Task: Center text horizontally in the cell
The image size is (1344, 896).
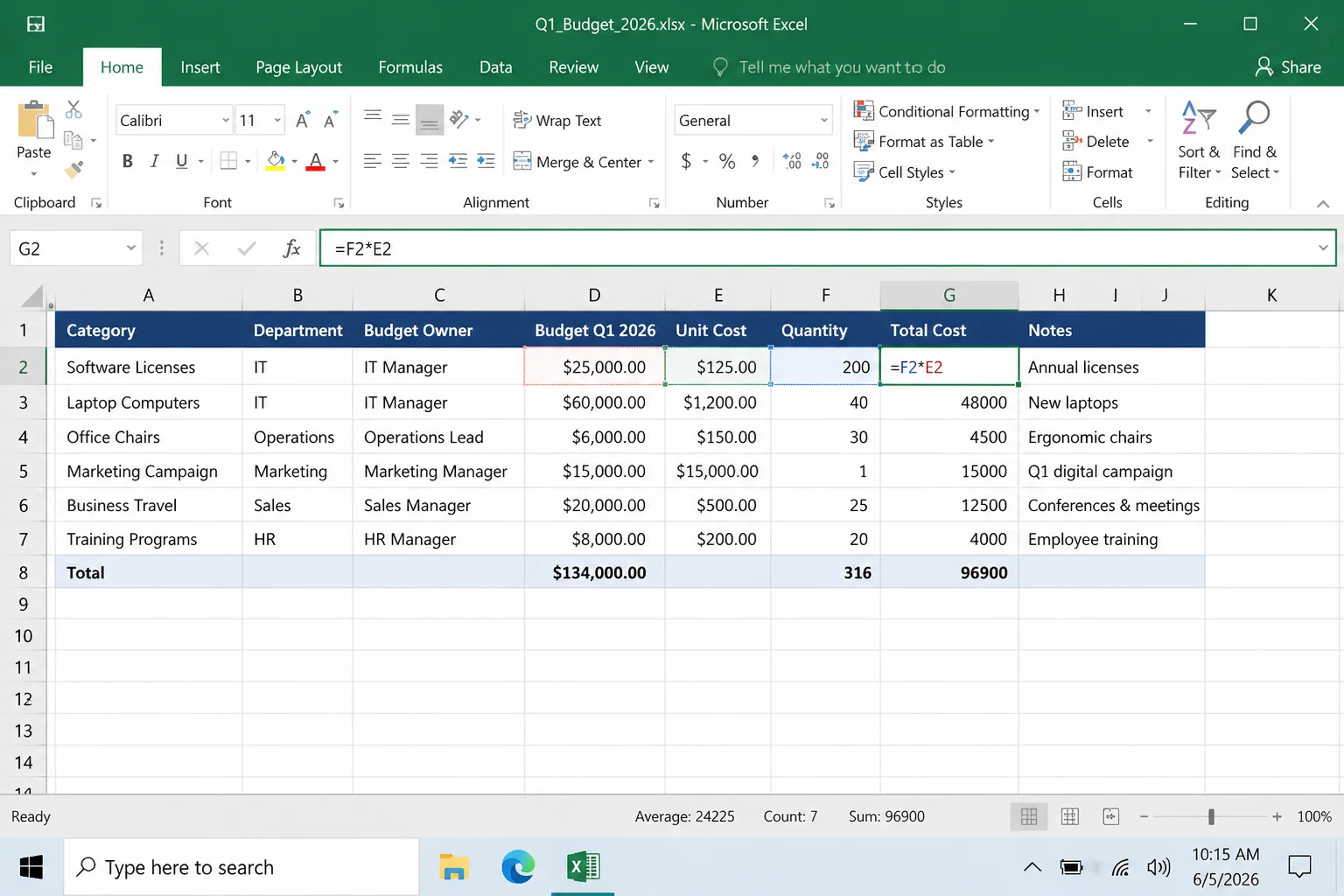Action: point(401,161)
